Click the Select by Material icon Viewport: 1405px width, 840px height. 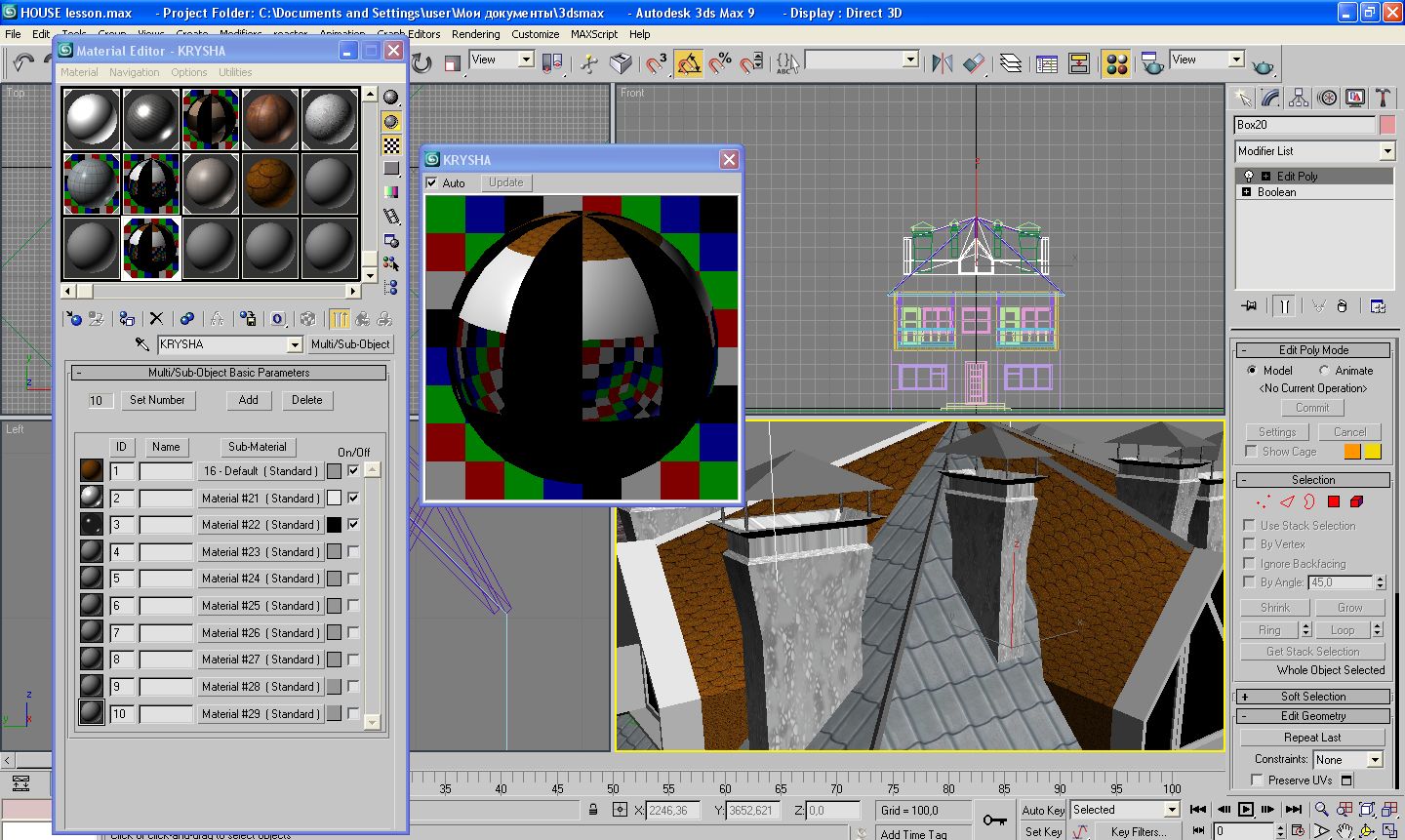[x=391, y=263]
